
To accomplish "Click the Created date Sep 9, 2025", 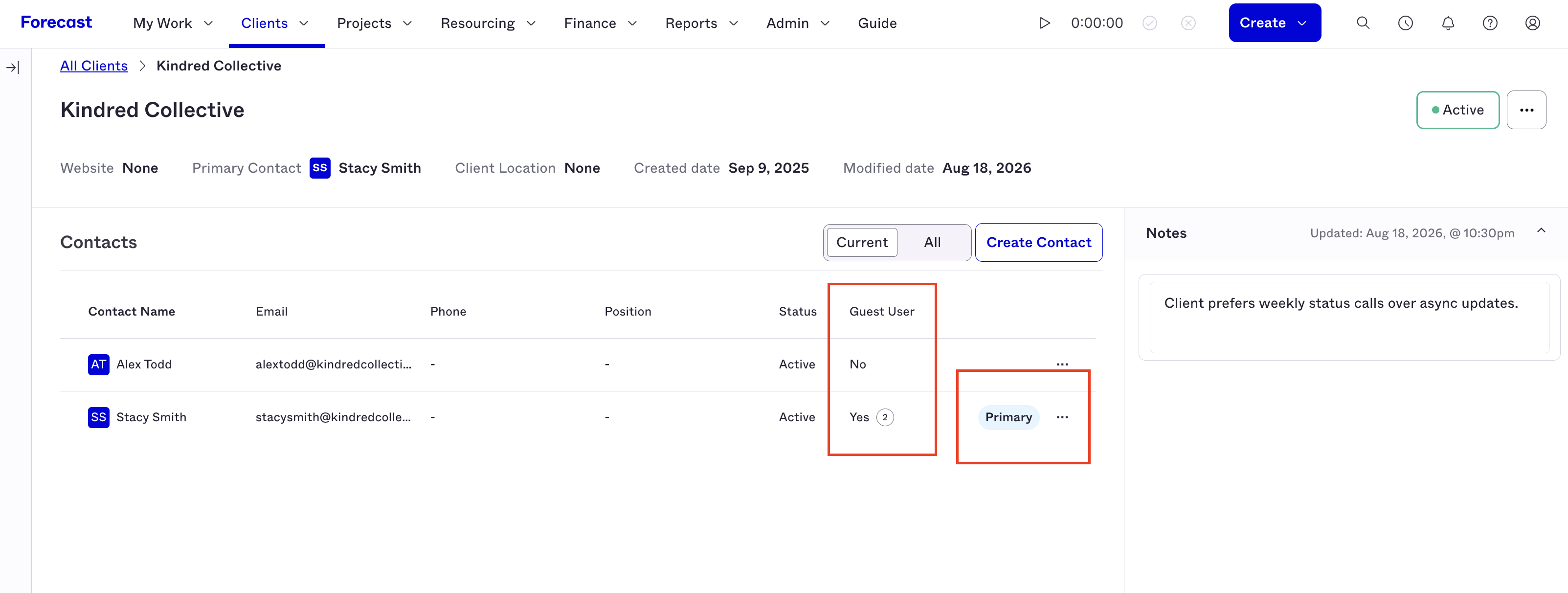I will tap(768, 168).
